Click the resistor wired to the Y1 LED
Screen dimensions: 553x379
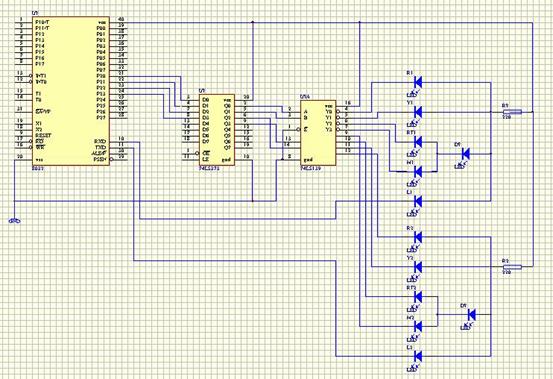[512, 112]
